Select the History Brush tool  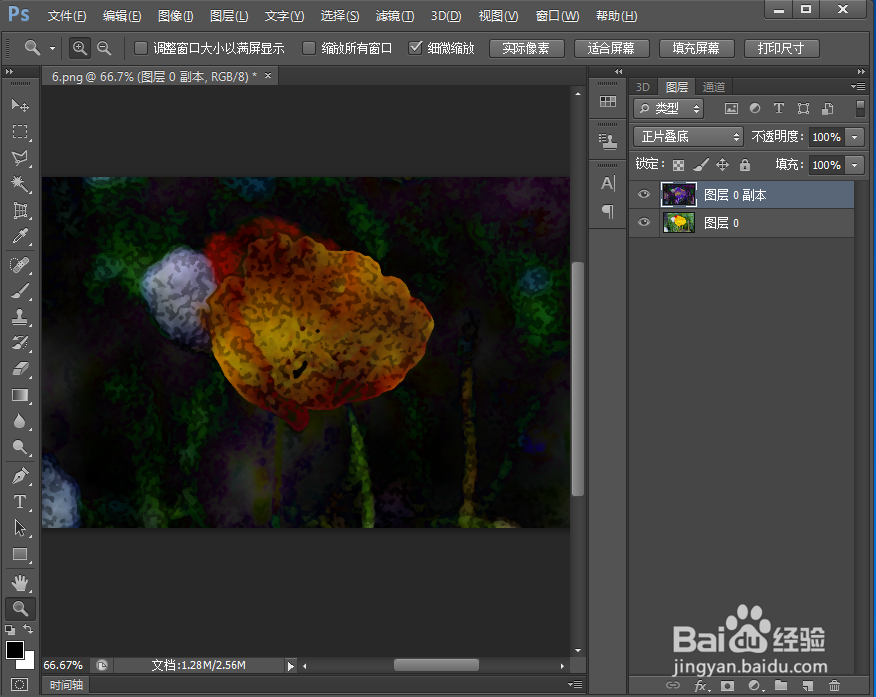point(20,342)
